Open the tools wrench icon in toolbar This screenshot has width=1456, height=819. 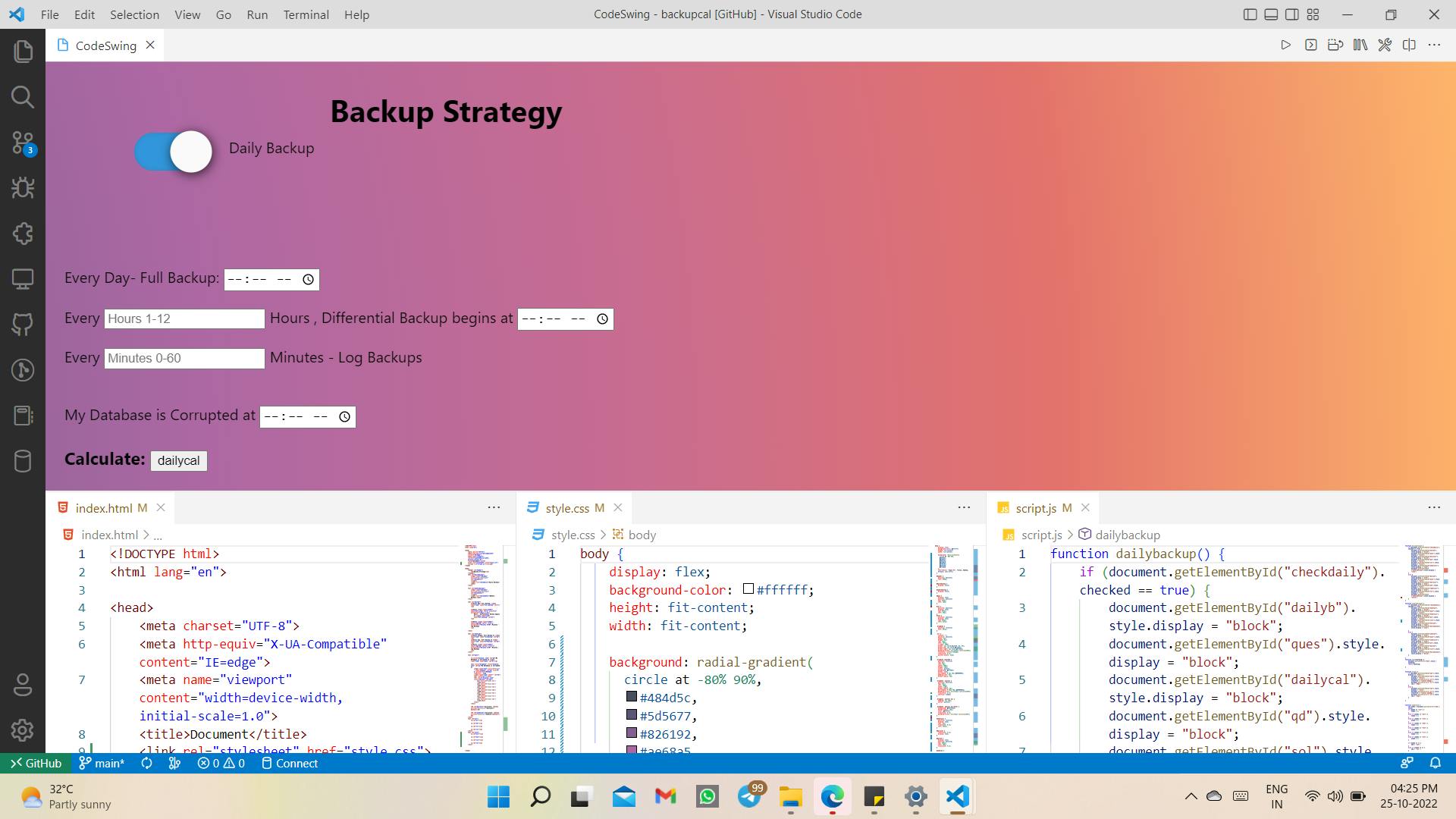[x=1385, y=45]
